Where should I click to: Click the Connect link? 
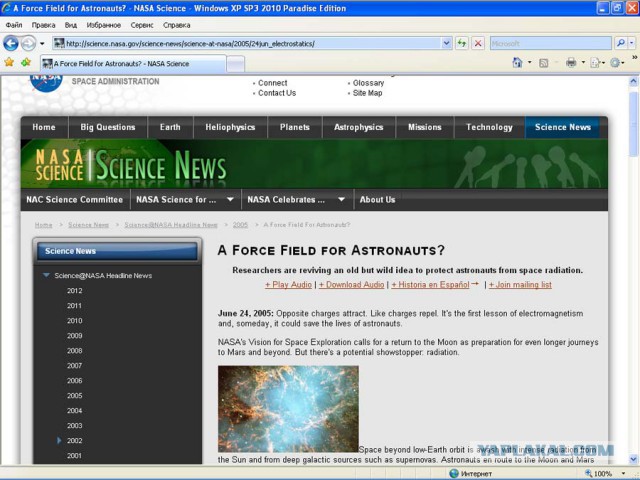(x=272, y=83)
